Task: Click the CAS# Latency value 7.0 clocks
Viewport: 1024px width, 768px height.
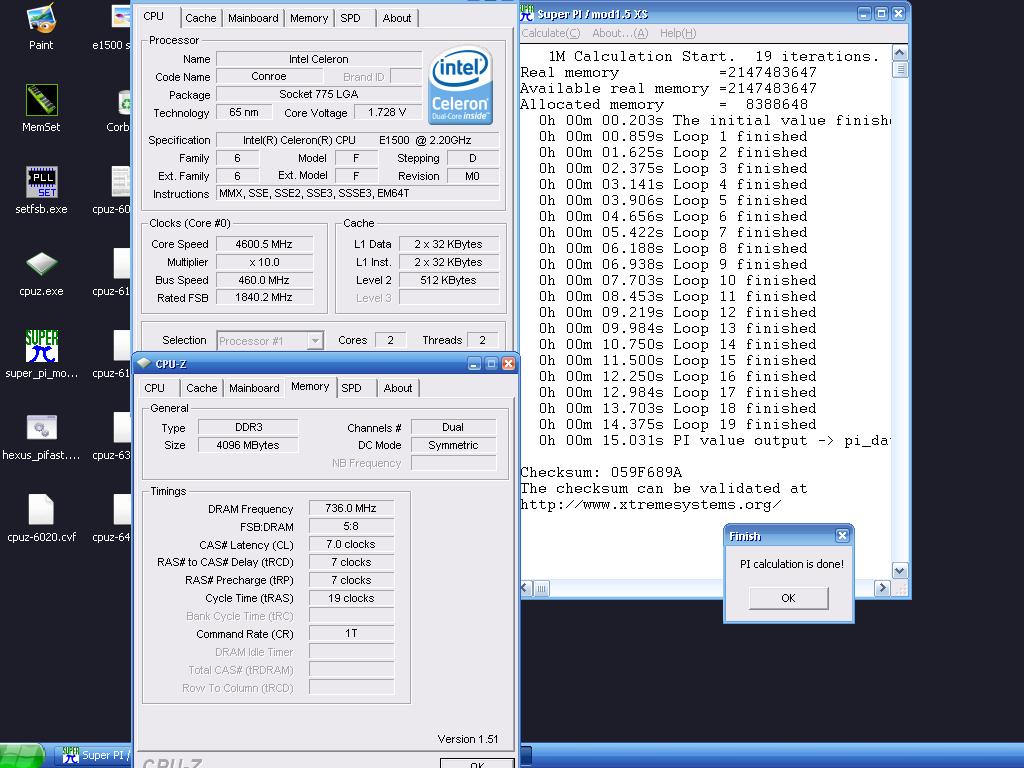Action: 351,544
